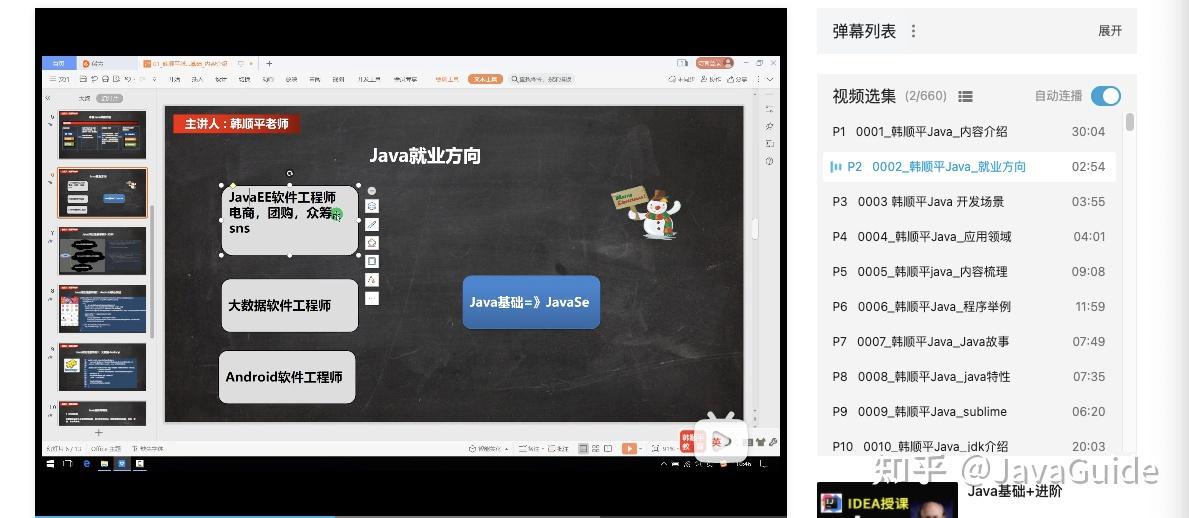Screen dimensions: 1189x518
Task: Click the pen style icon on shape toolbar
Action: (x=372, y=224)
